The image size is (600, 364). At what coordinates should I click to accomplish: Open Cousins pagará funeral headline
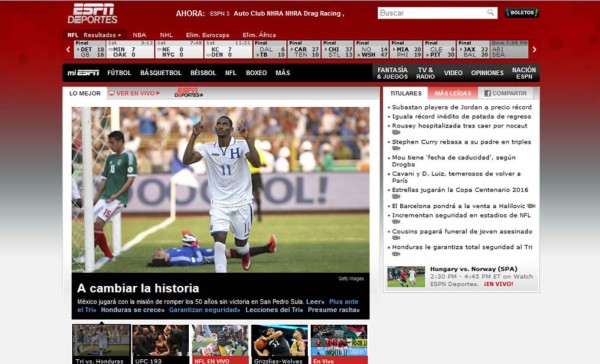pos(462,231)
